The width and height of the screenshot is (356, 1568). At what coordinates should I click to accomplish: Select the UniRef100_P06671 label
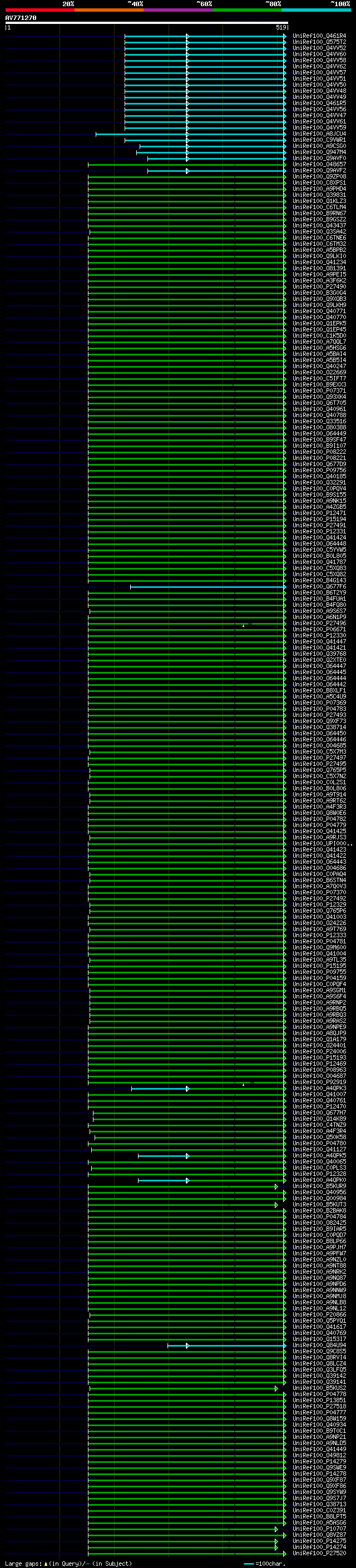pyautogui.click(x=319, y=630)
